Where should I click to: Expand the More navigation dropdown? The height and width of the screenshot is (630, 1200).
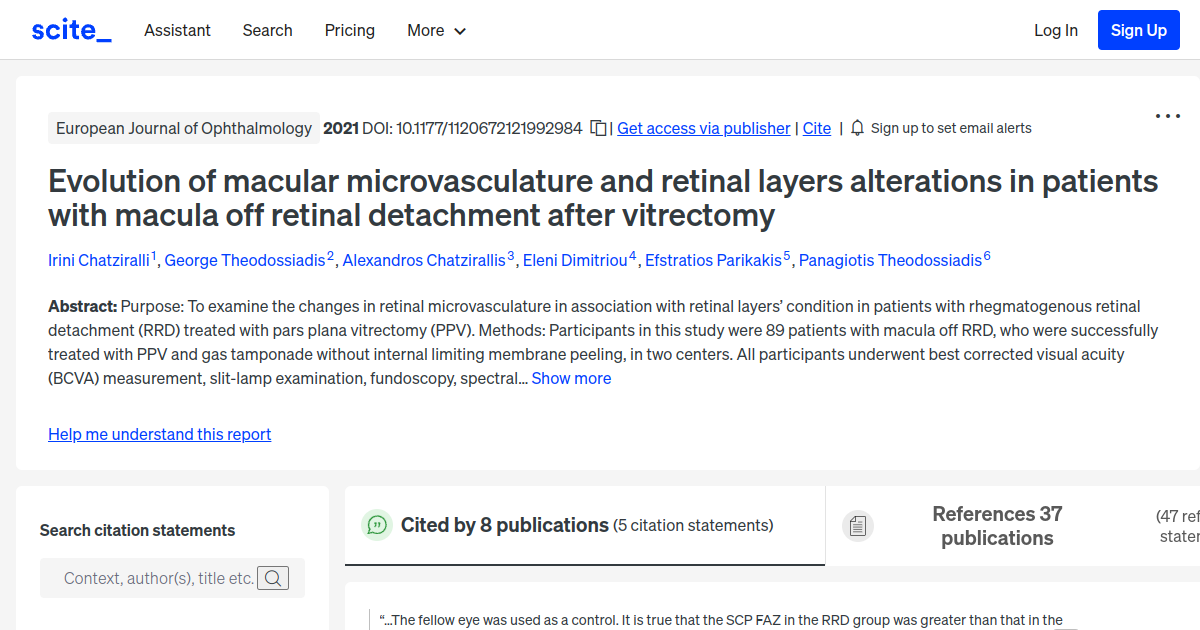point(436,31)
